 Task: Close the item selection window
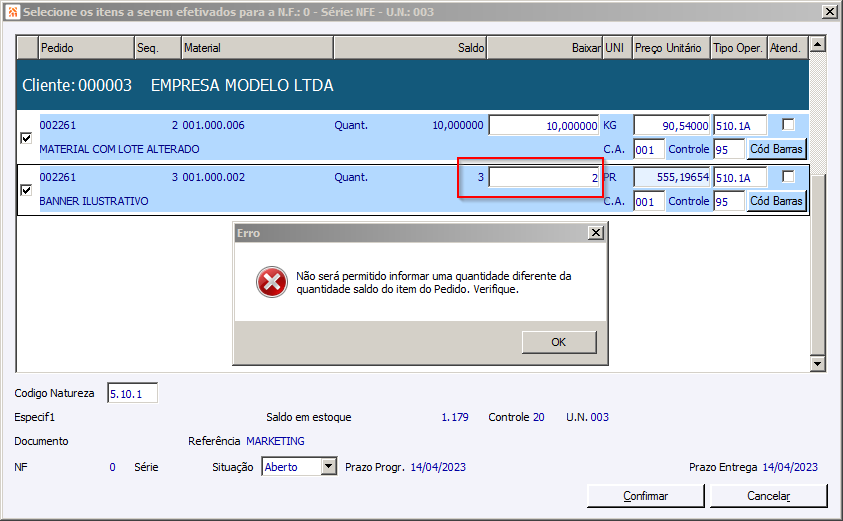tap(830, 12)
